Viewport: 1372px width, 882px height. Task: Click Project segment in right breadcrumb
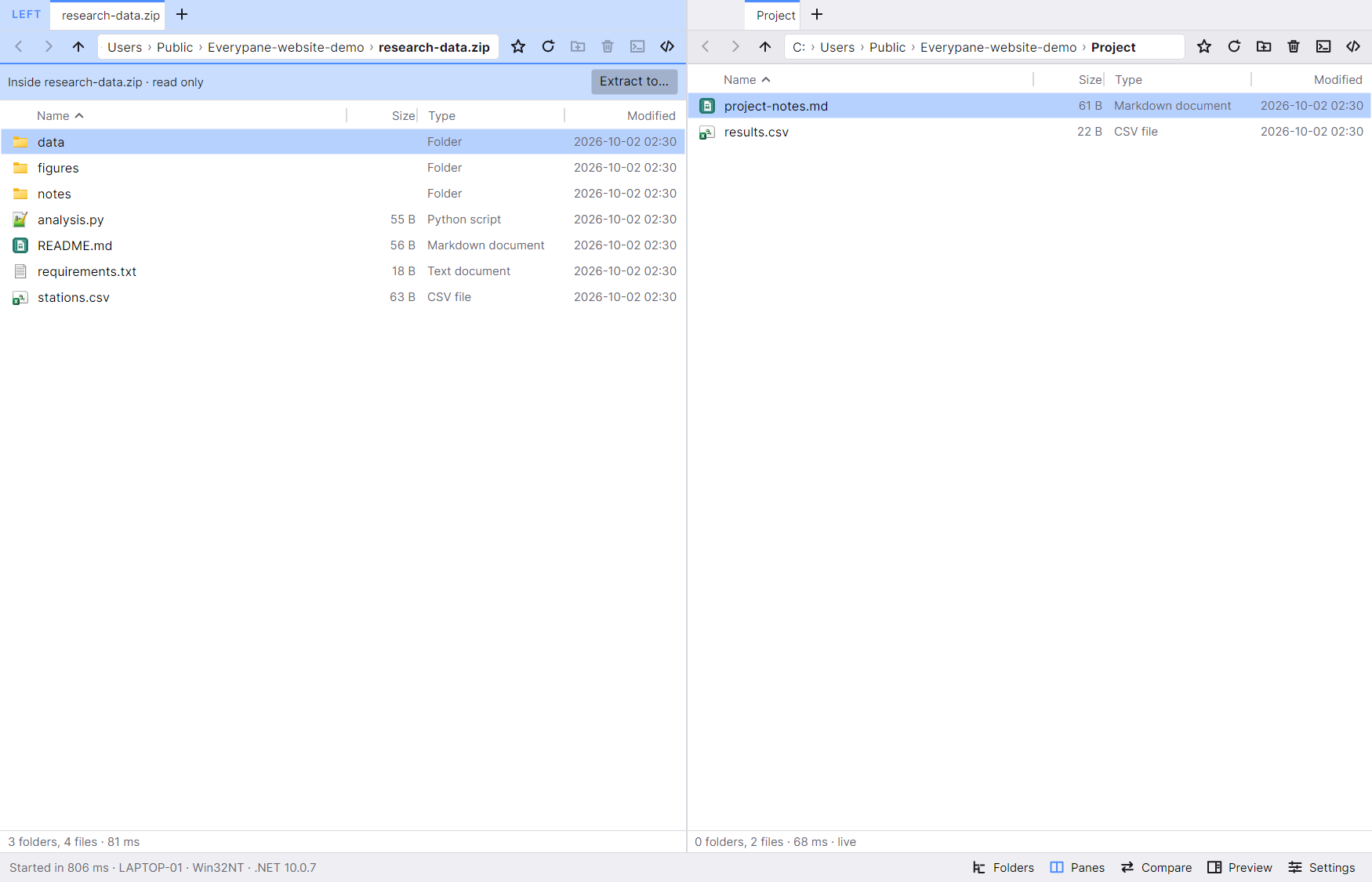pos(1113,47)
